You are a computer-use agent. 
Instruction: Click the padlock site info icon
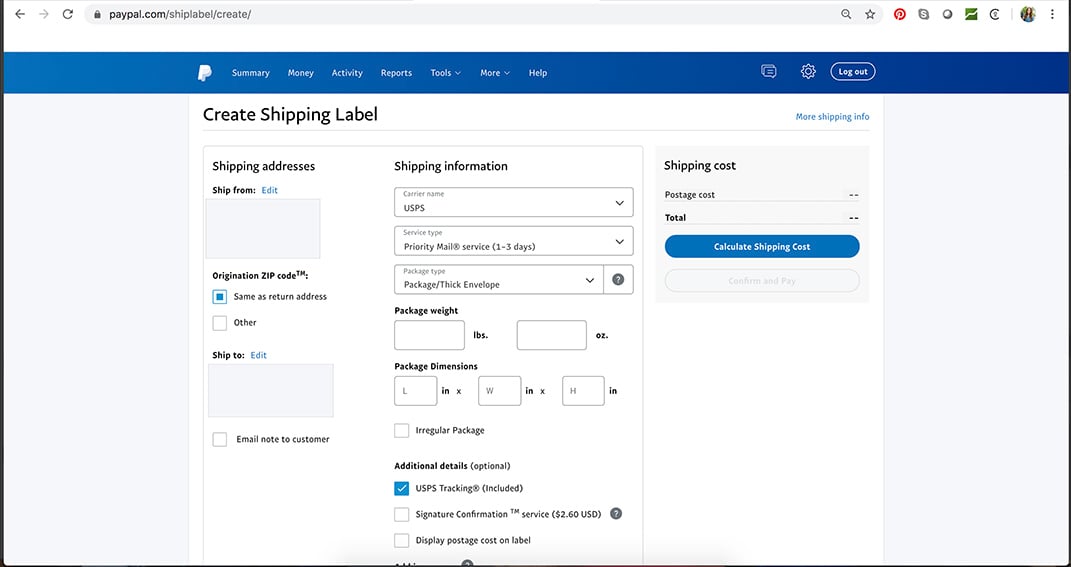pyautogui.click(x=97, y=14)
